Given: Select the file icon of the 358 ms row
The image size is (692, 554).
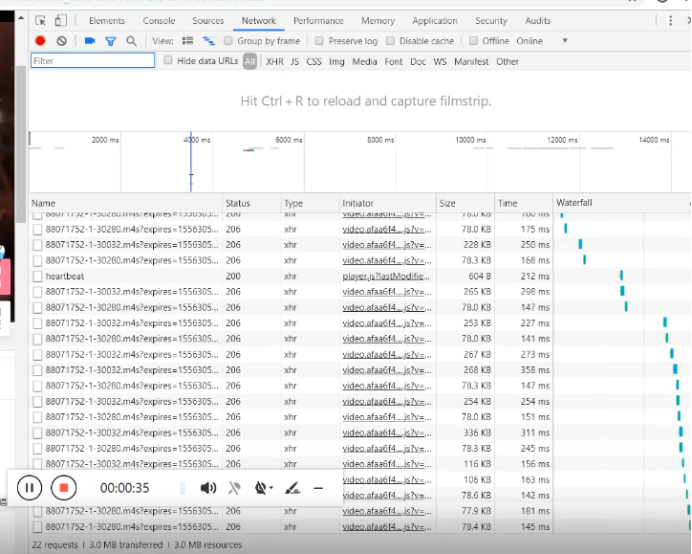Looking at the screenshot, I should 38,370.
